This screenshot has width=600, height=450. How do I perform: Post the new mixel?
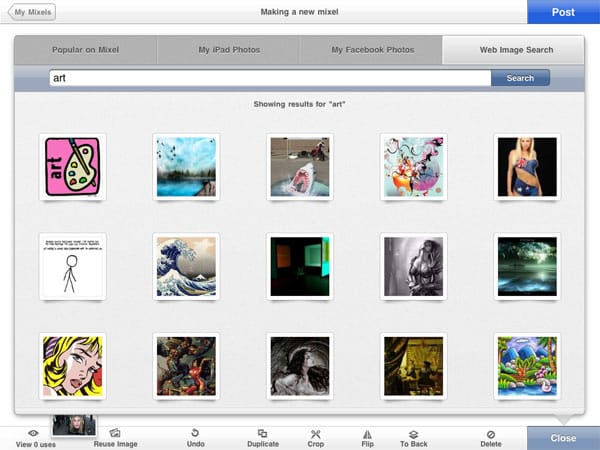pos(563,12)
